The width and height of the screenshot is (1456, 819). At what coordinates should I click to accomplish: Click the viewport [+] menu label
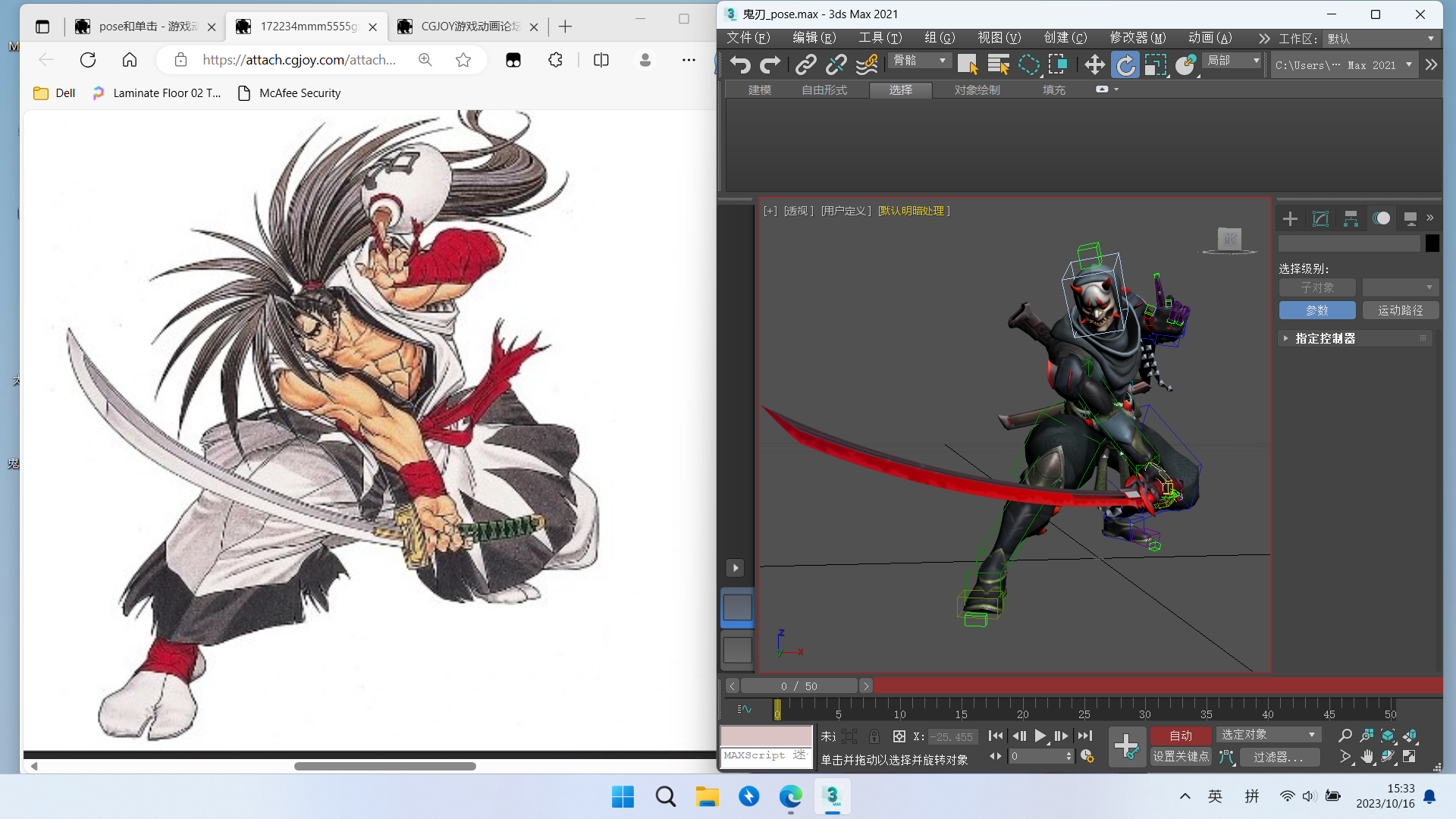(x=770, y=211)
